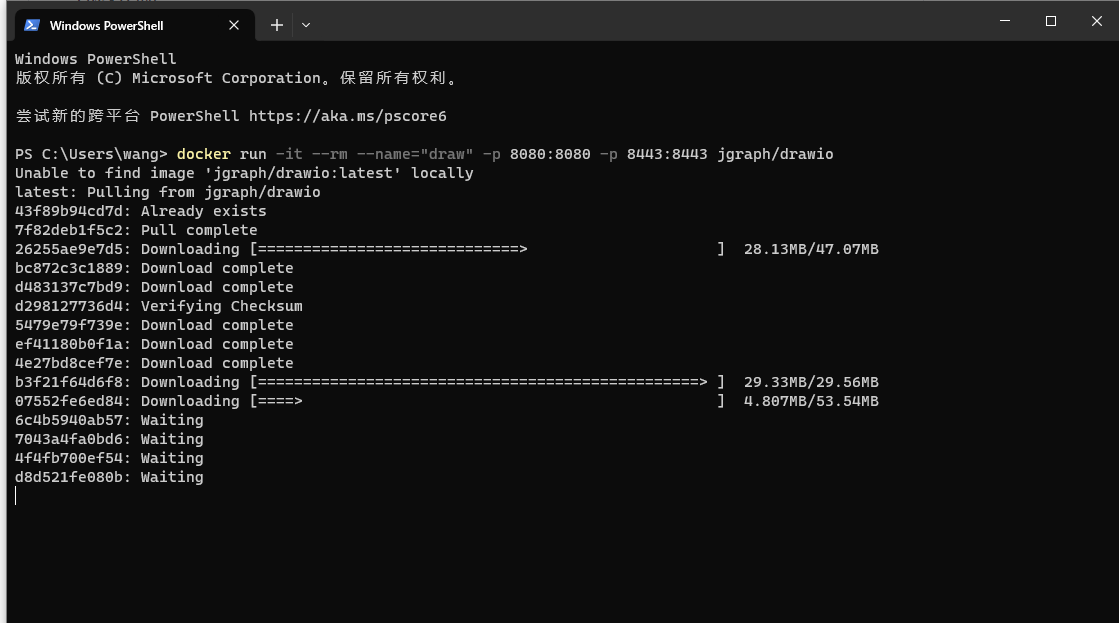Open a new tab with the plus button

[x=277, y=25]
